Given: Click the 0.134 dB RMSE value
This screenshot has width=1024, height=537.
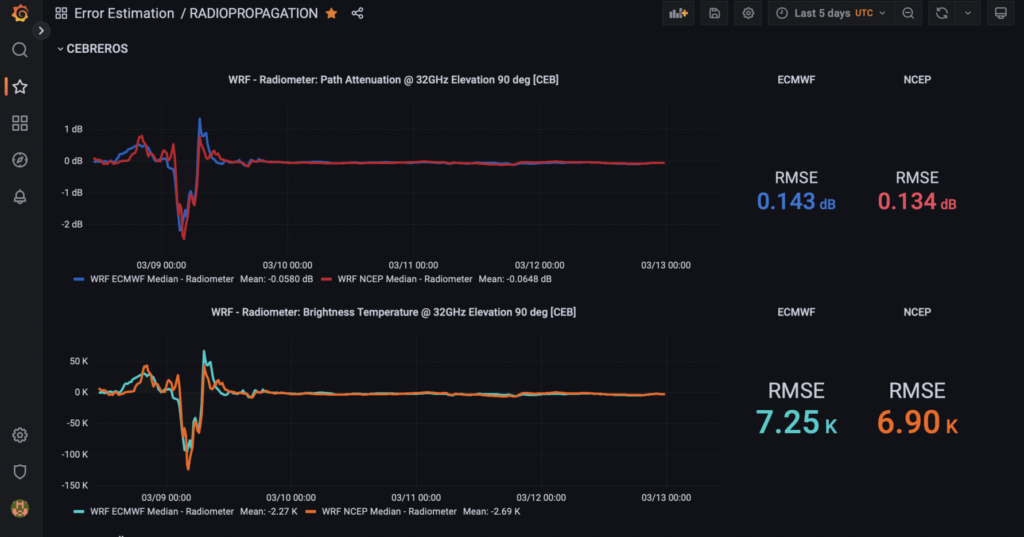Looking at the screenshot, I should pyautogui.click(x=917, y=201).
